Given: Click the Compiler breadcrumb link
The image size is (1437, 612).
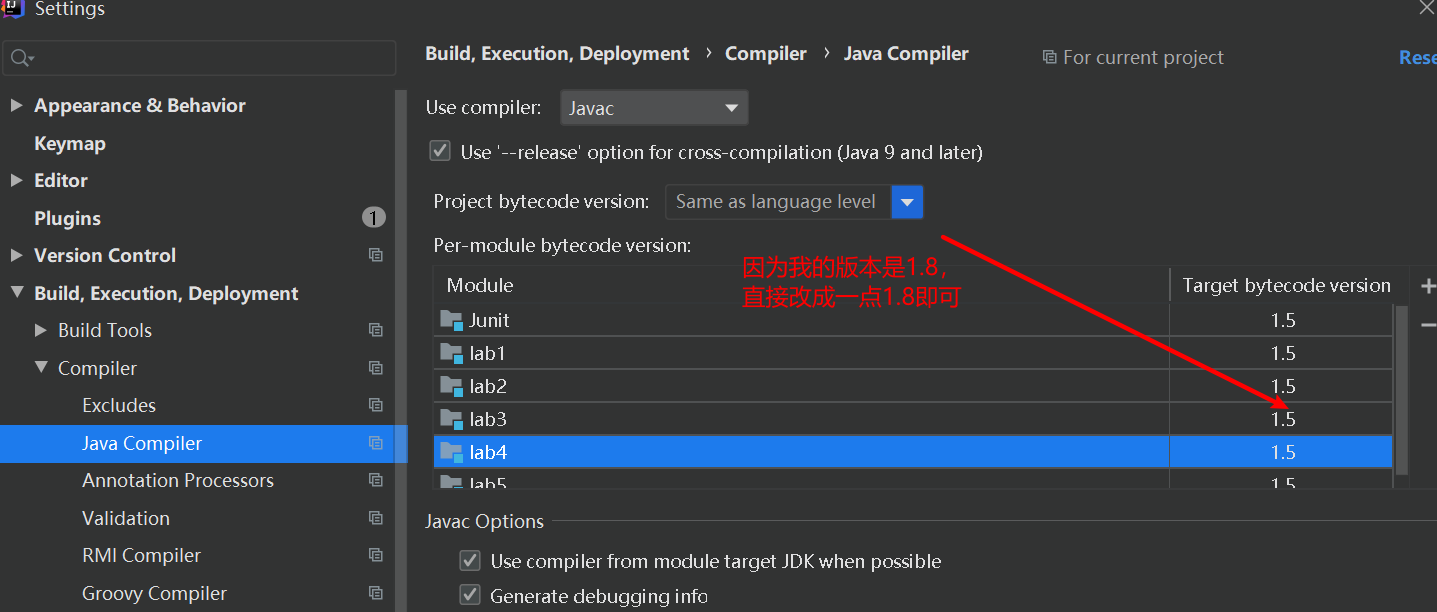Looking at the screenshot, I should click(x=765, y=54).
